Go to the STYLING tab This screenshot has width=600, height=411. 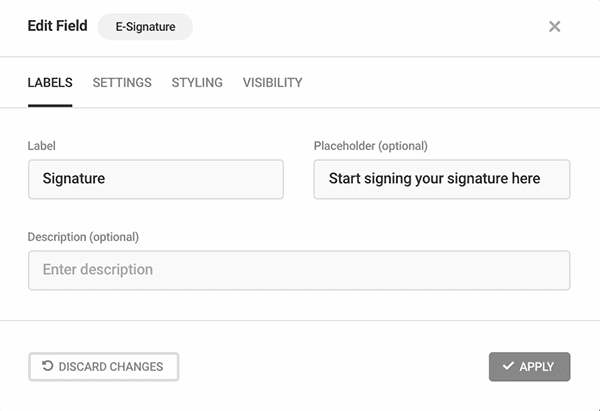[197, 83]
